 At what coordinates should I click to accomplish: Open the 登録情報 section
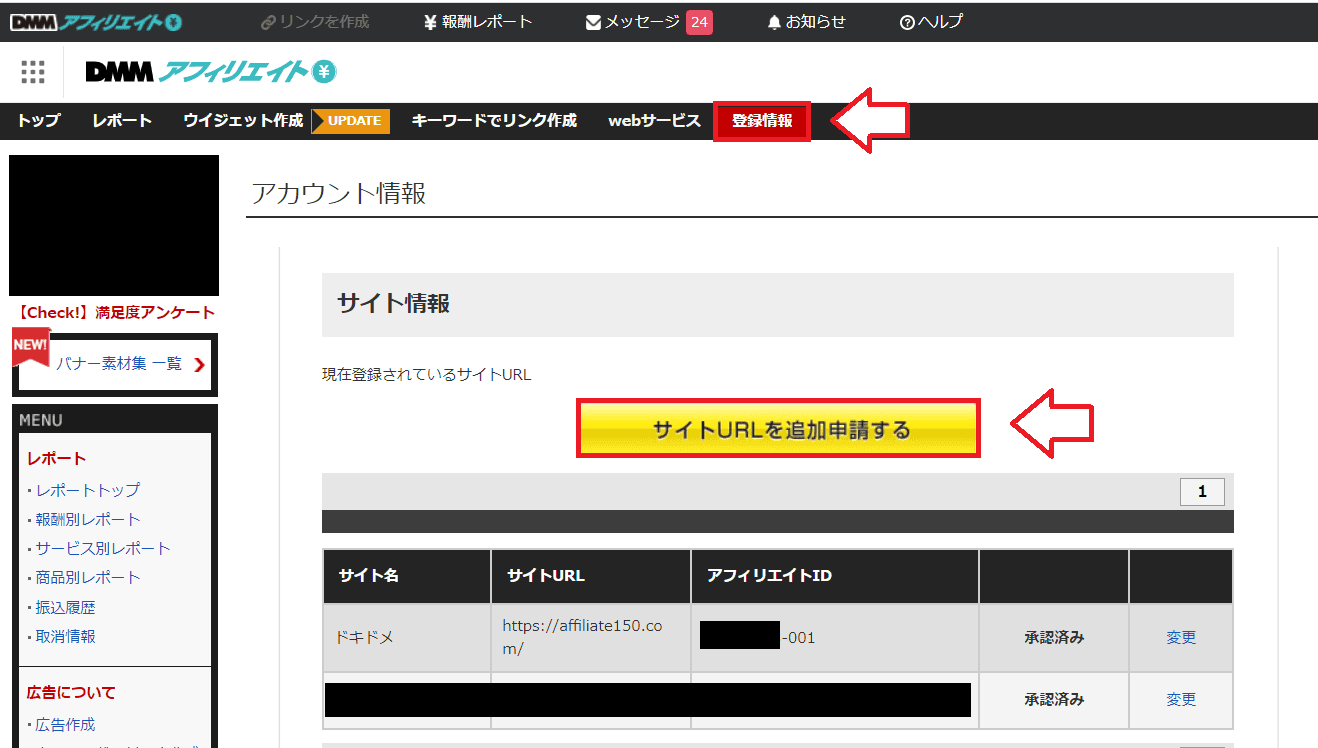pos(761,121)
